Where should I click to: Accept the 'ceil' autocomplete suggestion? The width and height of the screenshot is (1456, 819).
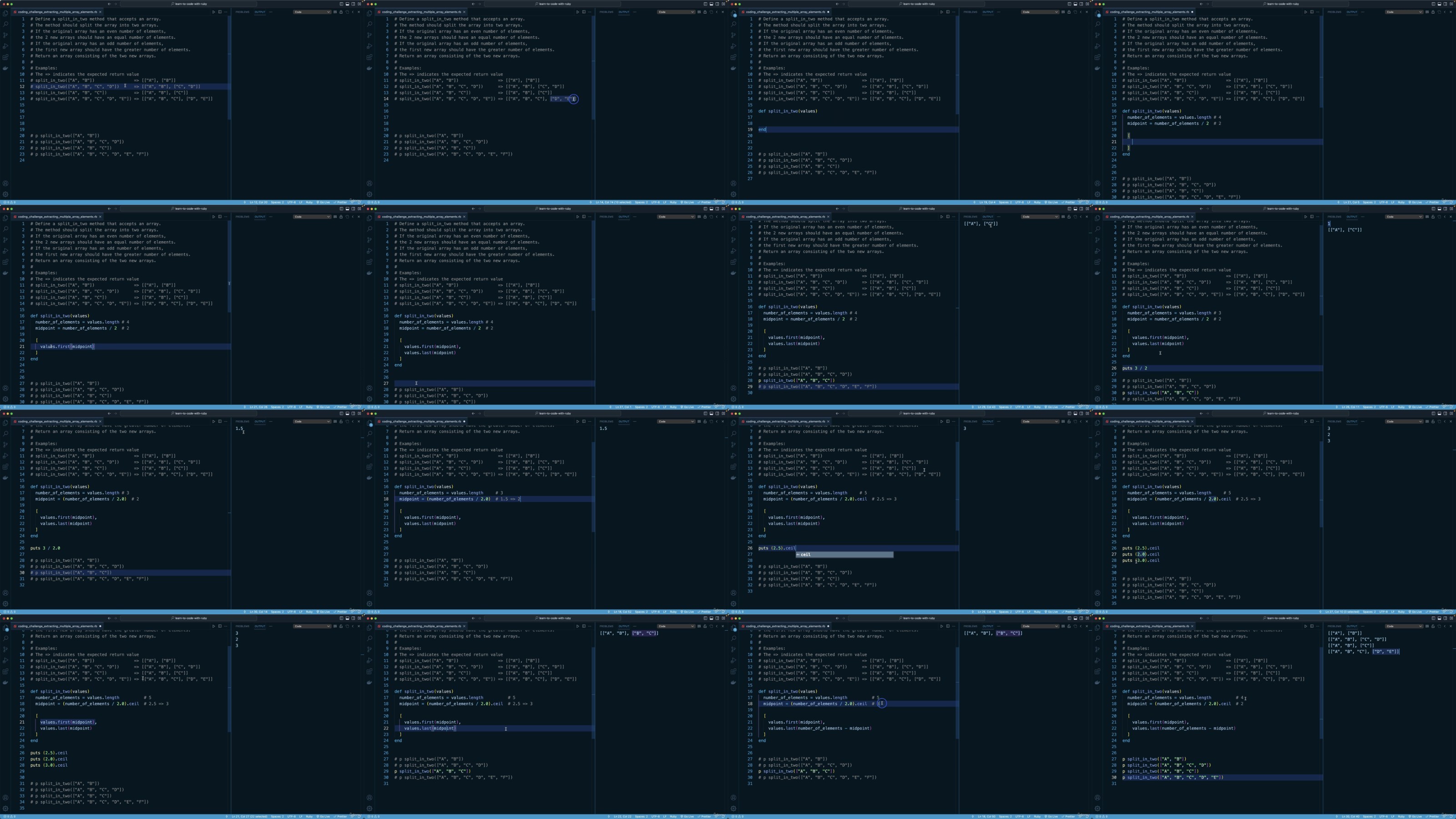(x=805, y=555)
